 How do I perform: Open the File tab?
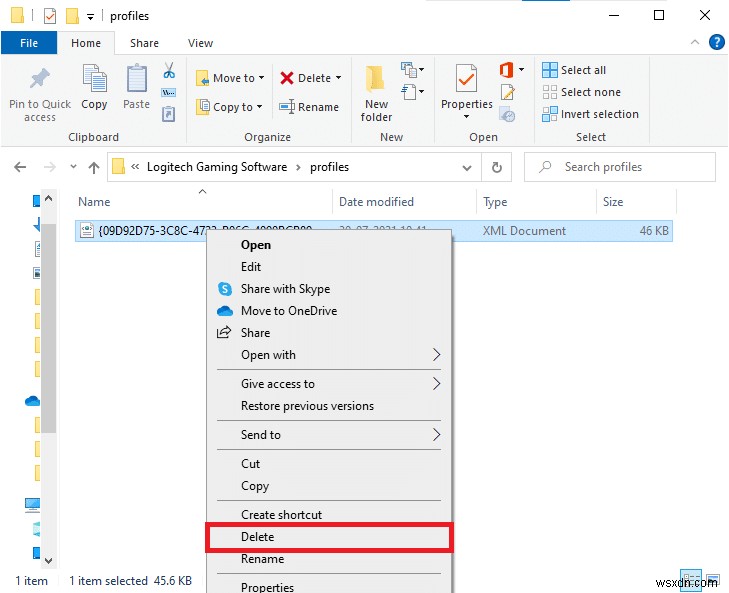click(29, 43)
